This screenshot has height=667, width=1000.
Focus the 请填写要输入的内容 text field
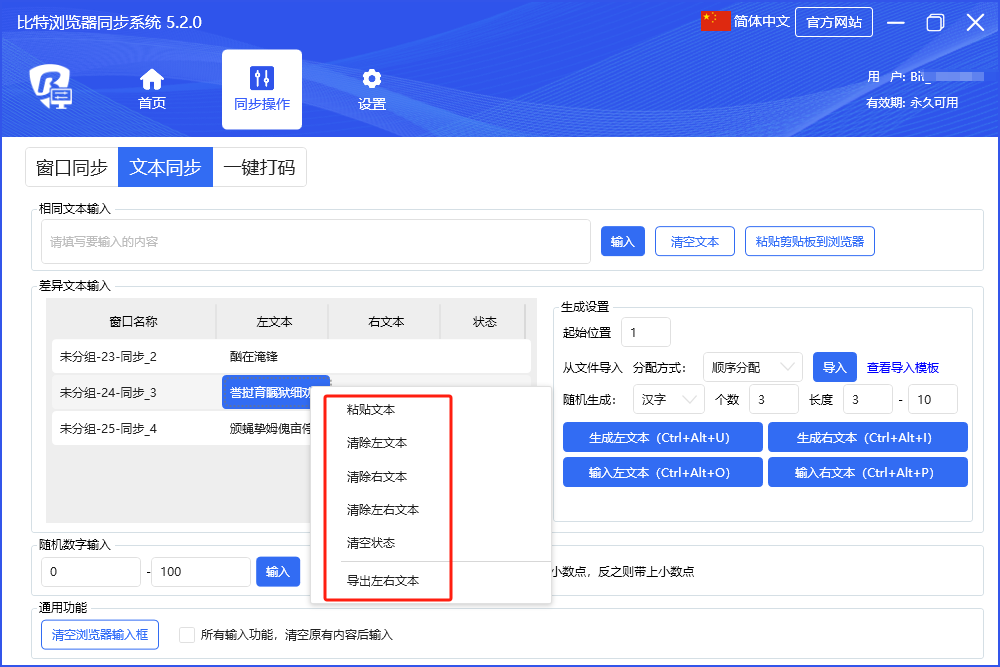(x=315, y=241)
